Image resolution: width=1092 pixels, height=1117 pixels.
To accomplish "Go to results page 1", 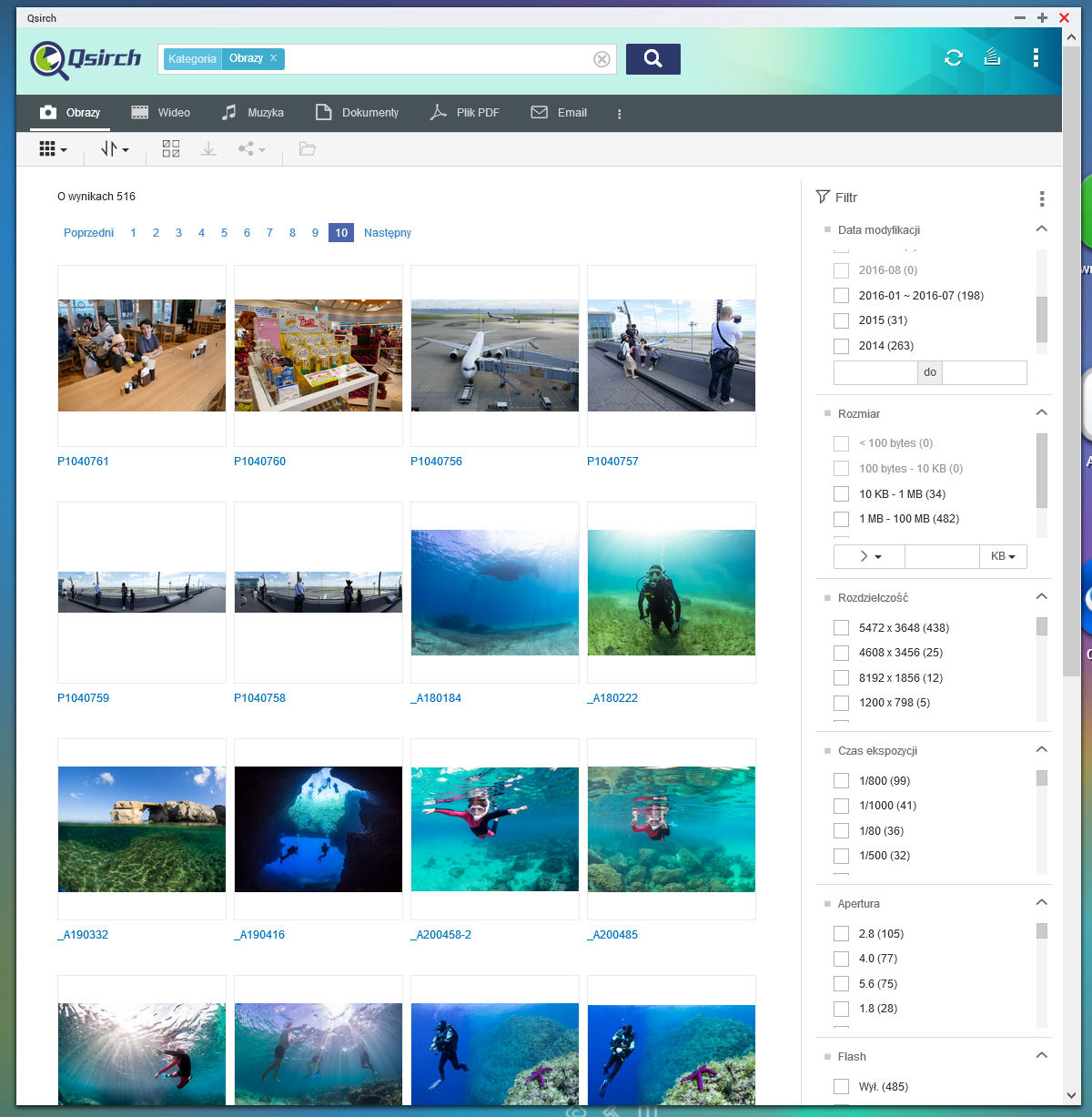I will click(x=133, y=233).
